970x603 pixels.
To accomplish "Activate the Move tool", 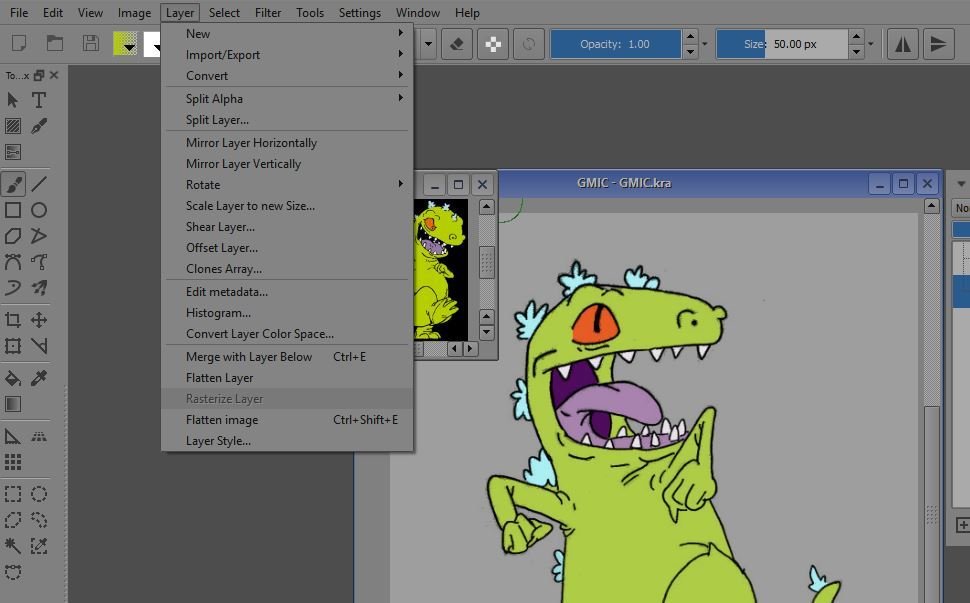I will 38,320.
